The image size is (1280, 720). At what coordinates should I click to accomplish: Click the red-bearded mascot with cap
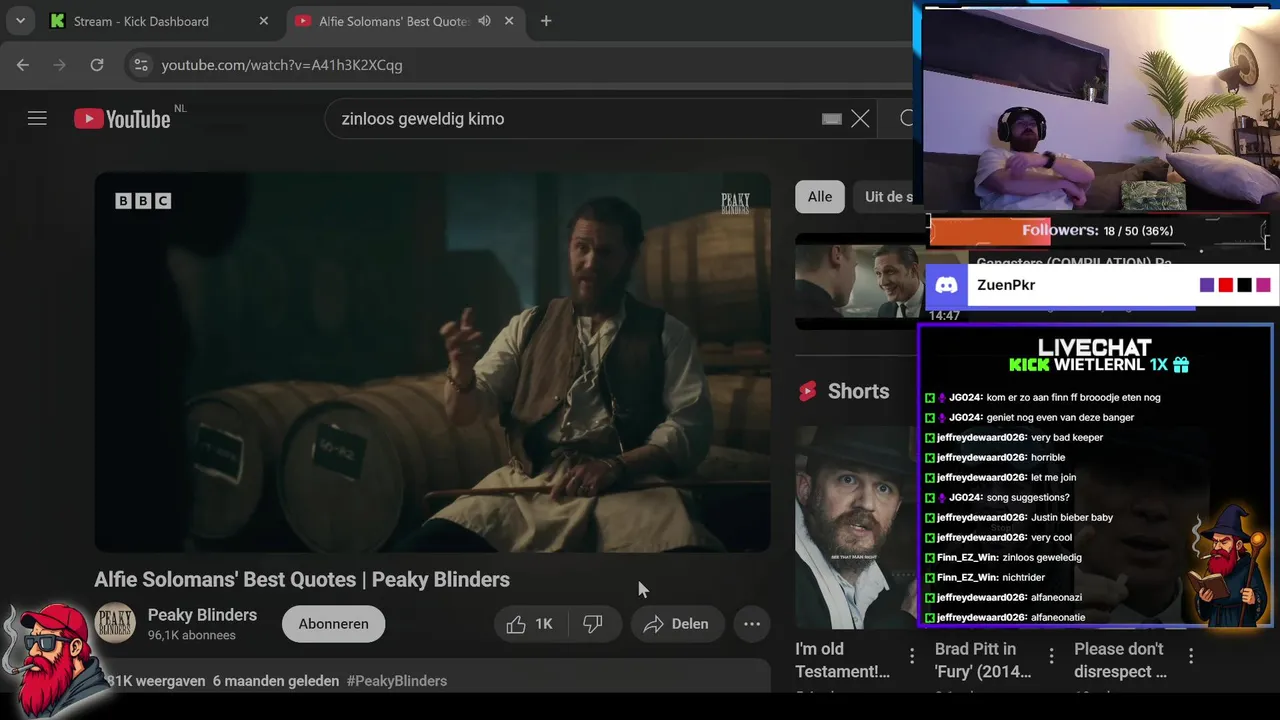(55, 660)
